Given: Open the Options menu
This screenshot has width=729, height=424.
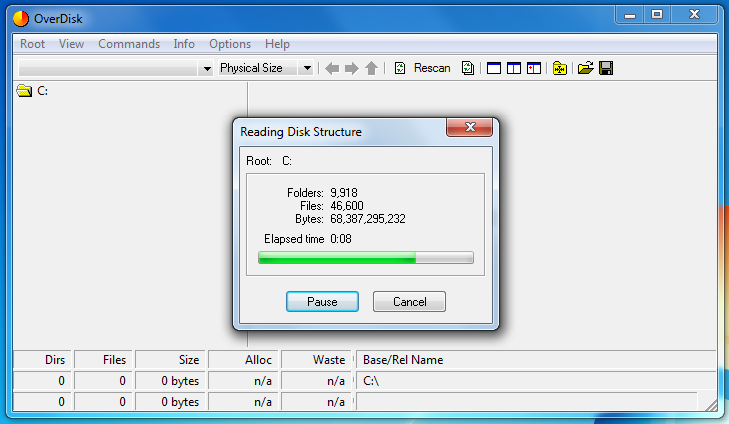Looking at the screenshot, I should pyautogui.click(x=230, y=44).
